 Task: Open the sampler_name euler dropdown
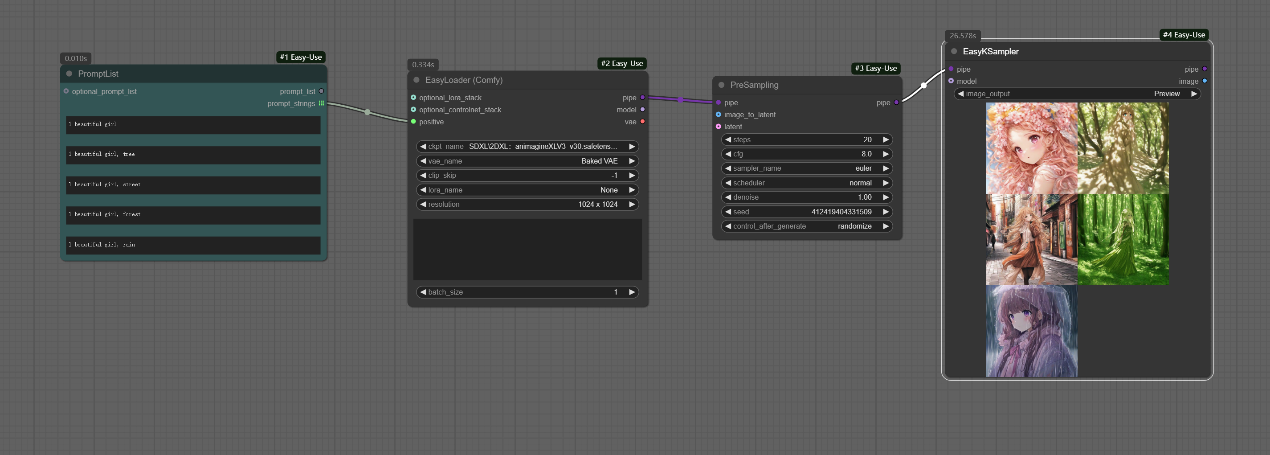pos(808,169)
